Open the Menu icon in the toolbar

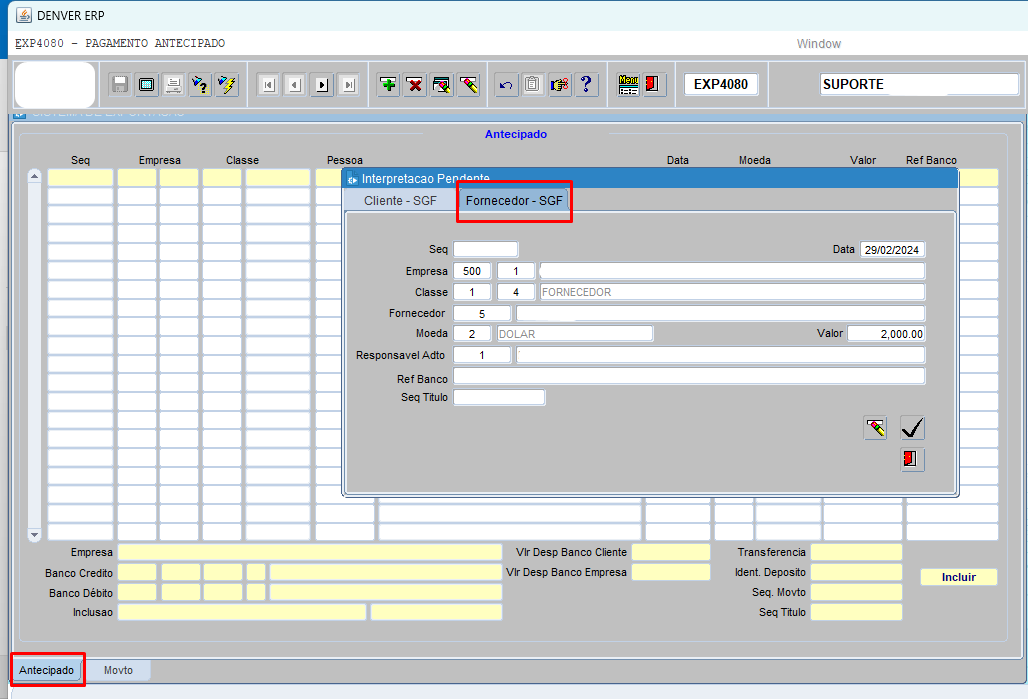pos(628,85)
